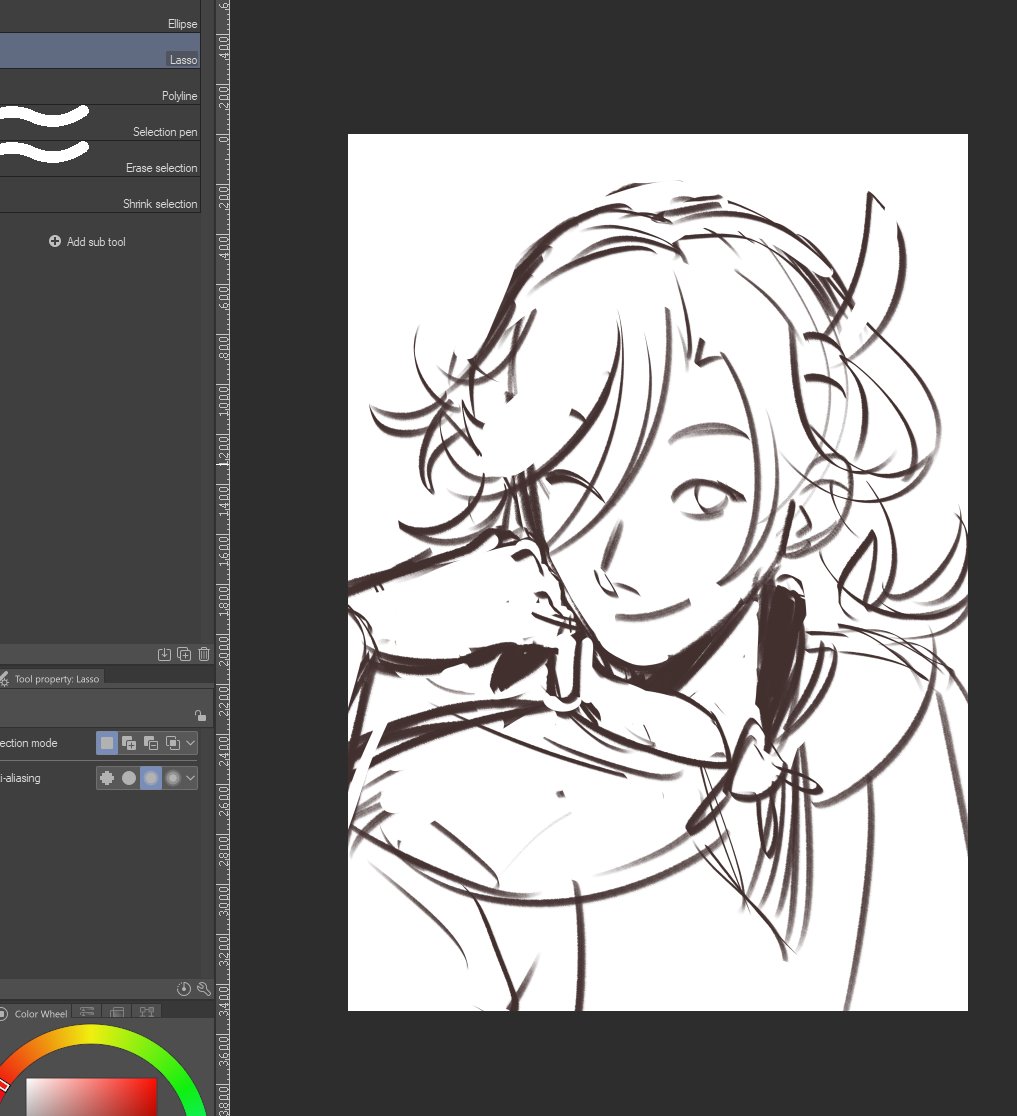
Task: Open the Intermediate Color tab icon
Action: point(147,1011)
